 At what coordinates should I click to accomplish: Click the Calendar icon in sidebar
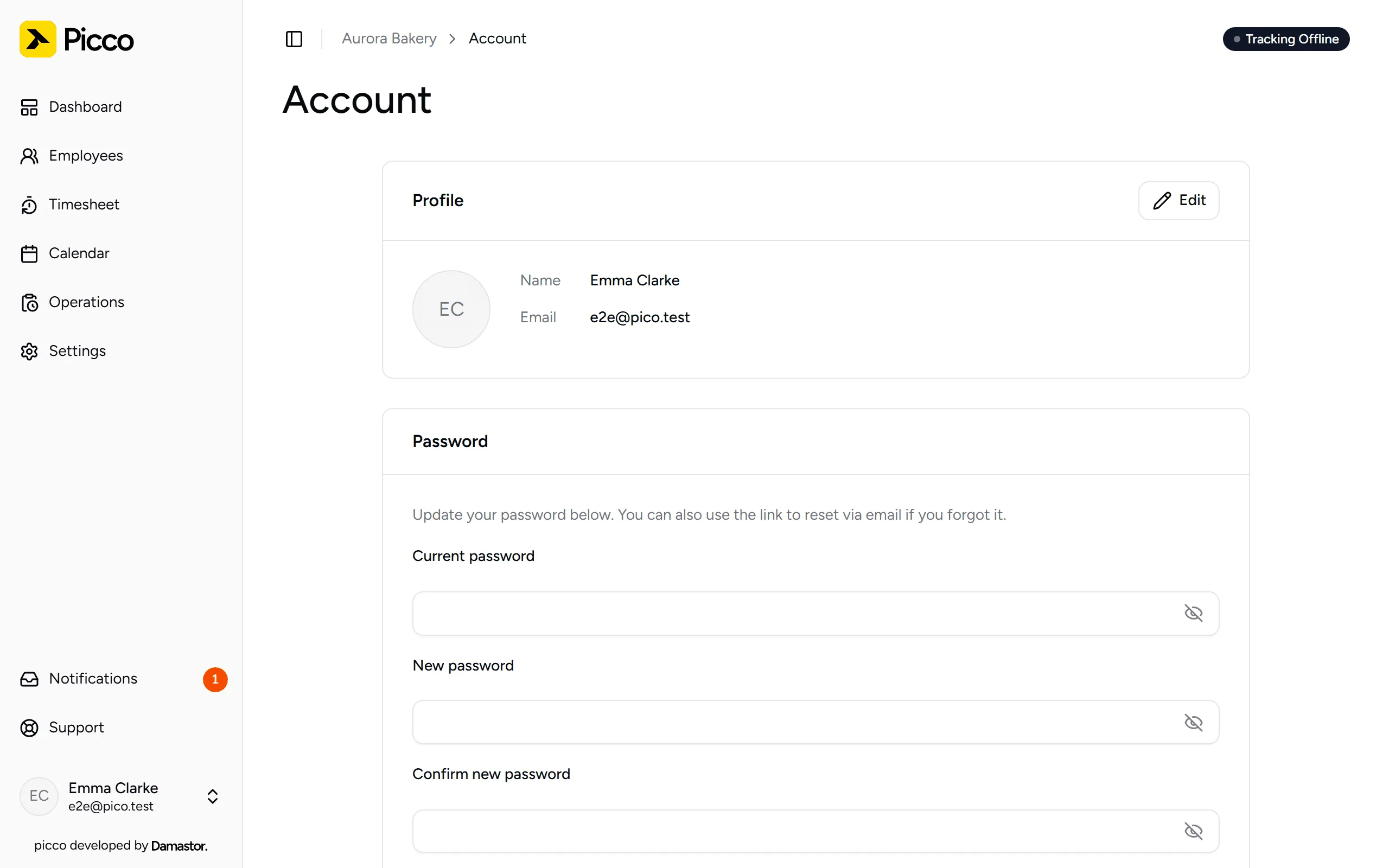(29, 254)
